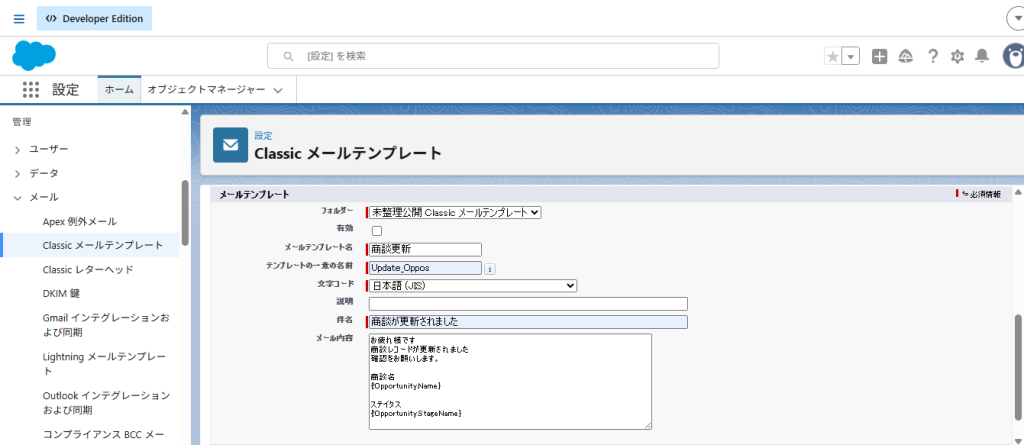This screenshot has height=445, width=1024.
Task: Open Gmail インテグレーションおよび同期
Action: (106, 325)
